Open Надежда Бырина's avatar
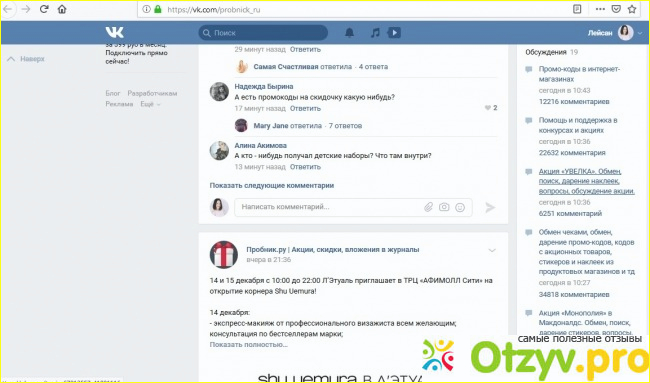The height and width of the screenshot is (383, 650). (219, 92)
